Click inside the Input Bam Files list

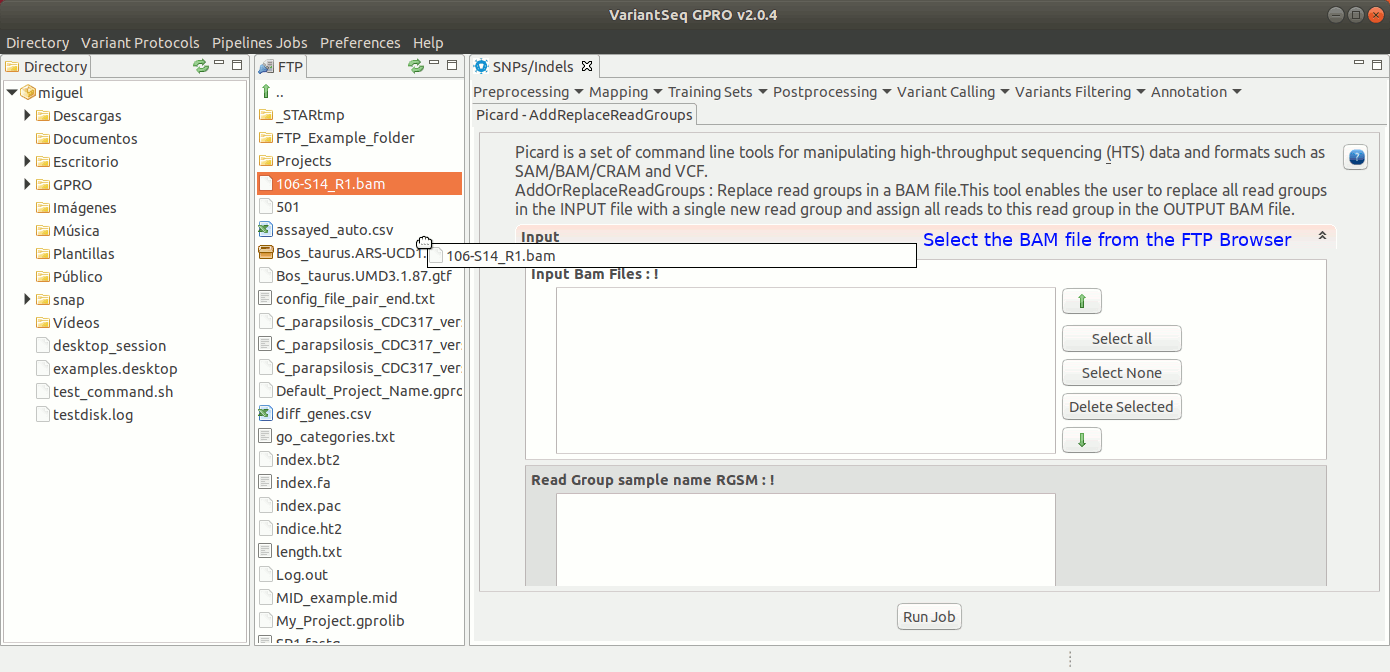pyautogui.click(x=805, y=370)
